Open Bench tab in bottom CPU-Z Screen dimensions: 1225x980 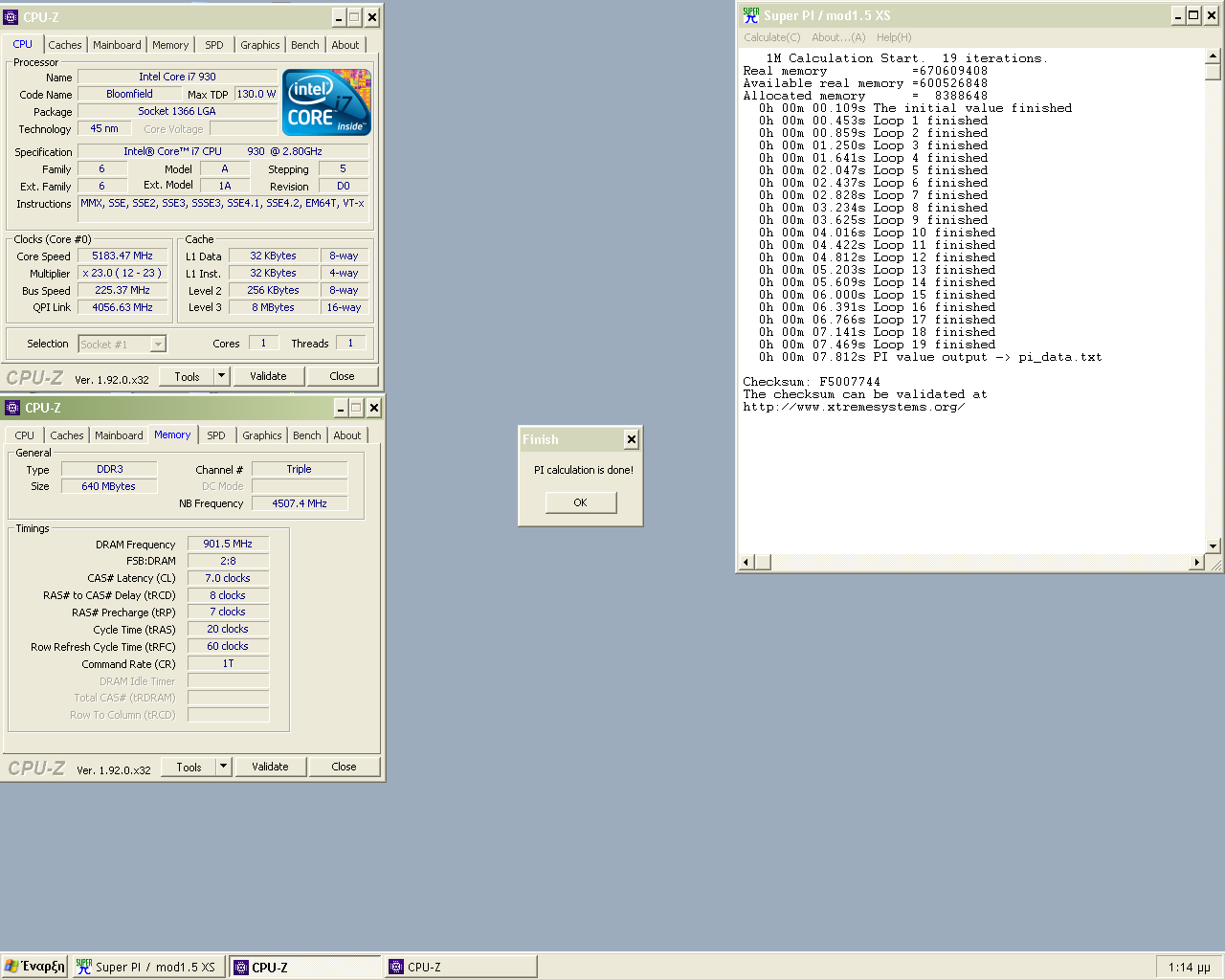coord(307,435)
